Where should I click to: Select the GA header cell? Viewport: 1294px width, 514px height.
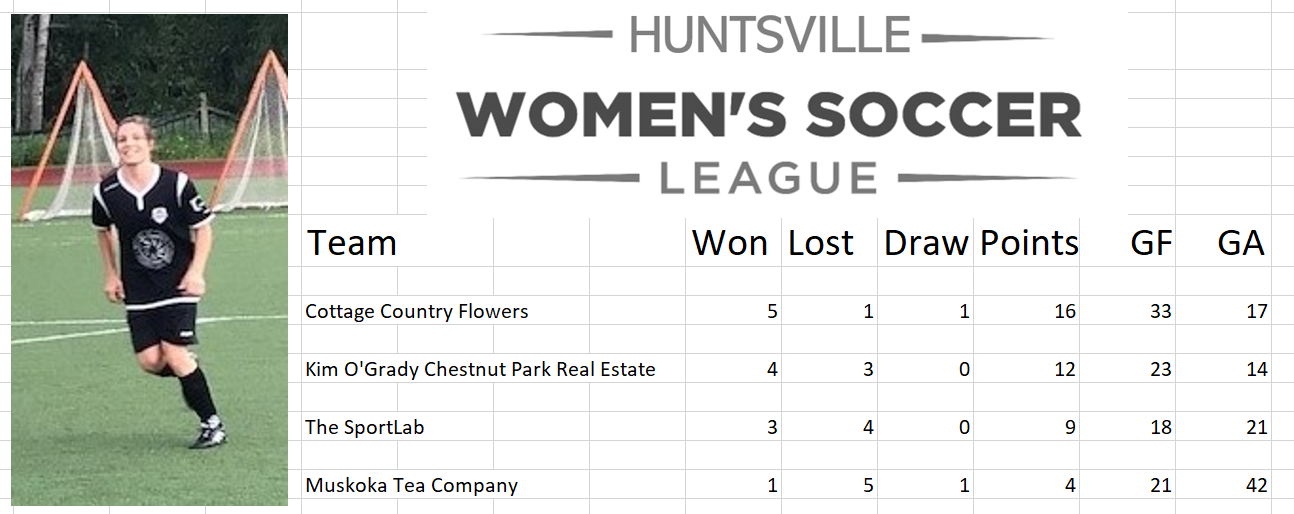coord(1241,243)
